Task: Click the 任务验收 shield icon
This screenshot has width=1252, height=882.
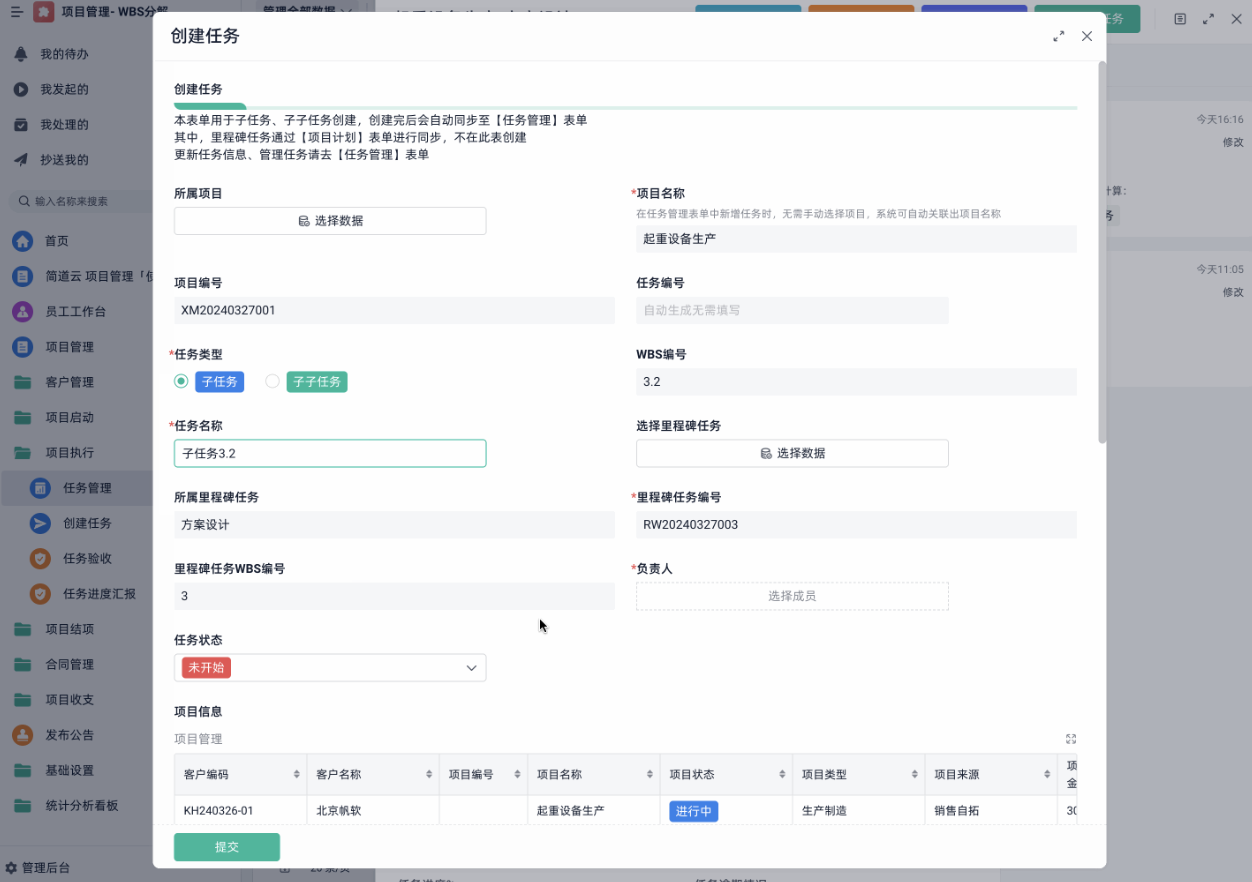Action: click(40, 559)
